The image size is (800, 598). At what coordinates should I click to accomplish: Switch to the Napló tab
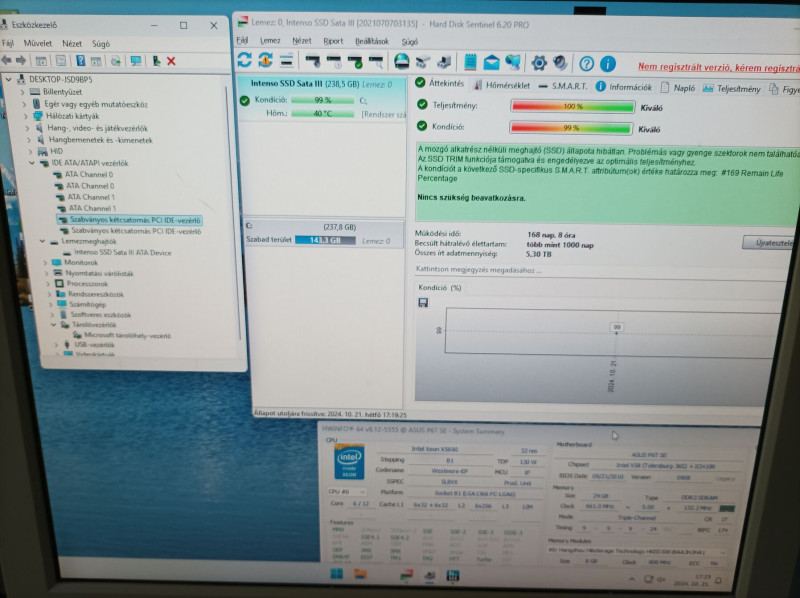678,88
